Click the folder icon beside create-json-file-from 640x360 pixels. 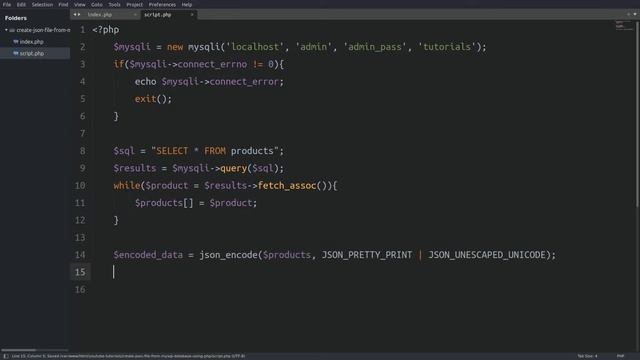(x=12, y=30)
